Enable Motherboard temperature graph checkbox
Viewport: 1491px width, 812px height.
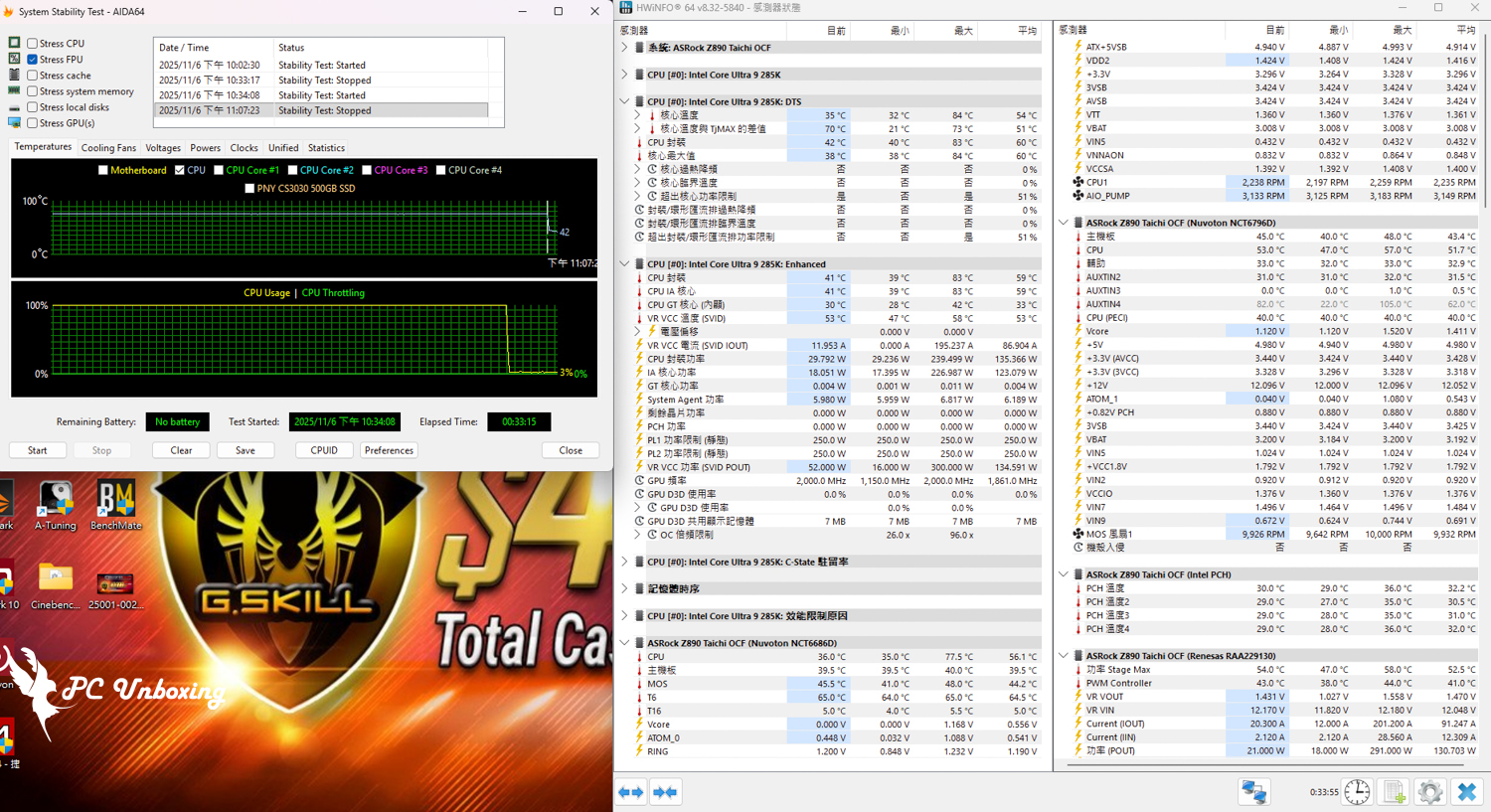click(103, 170)
